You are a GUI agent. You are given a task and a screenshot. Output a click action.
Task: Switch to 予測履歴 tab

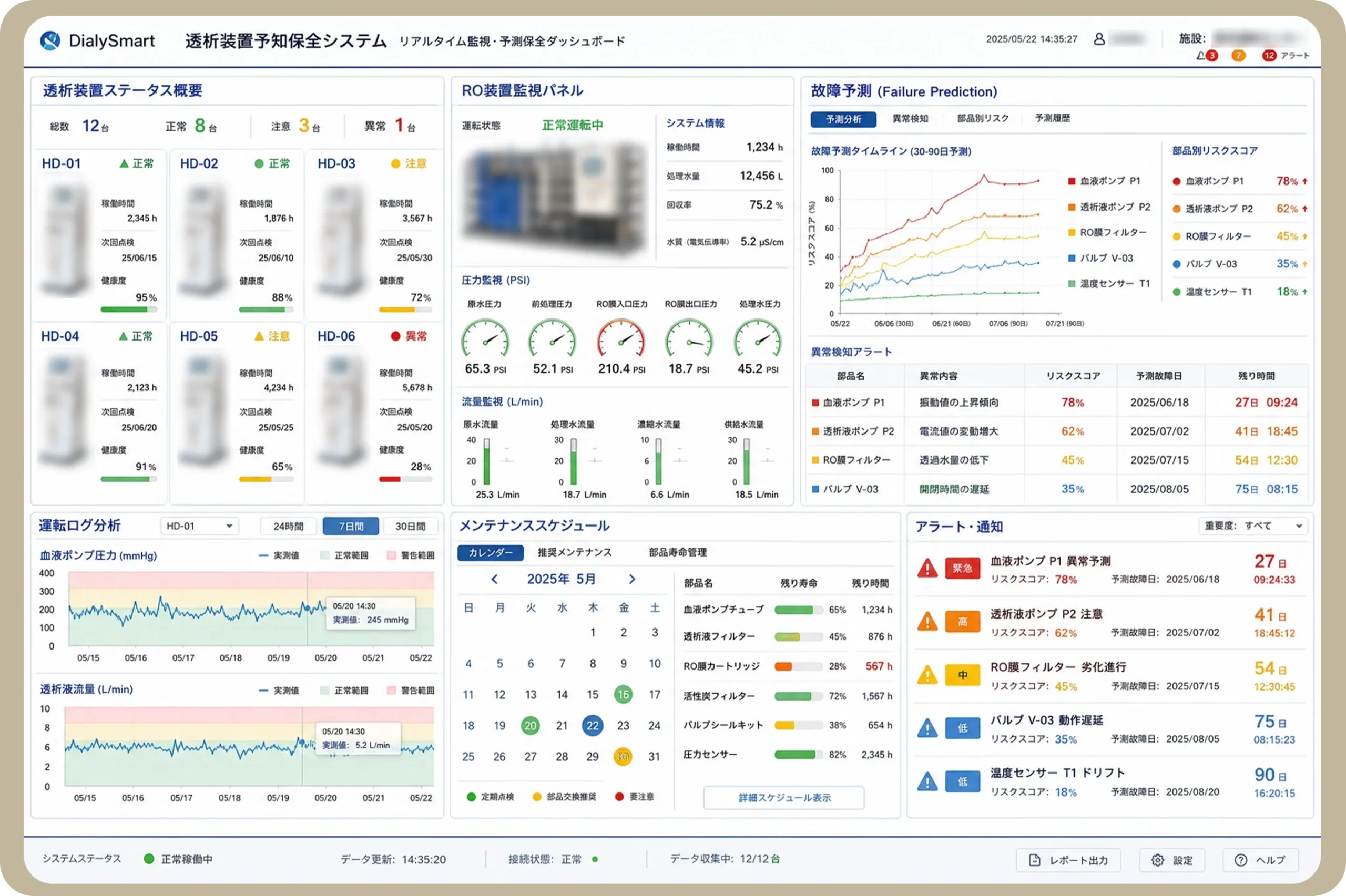pyautogui.click(x=1052, y=119)
